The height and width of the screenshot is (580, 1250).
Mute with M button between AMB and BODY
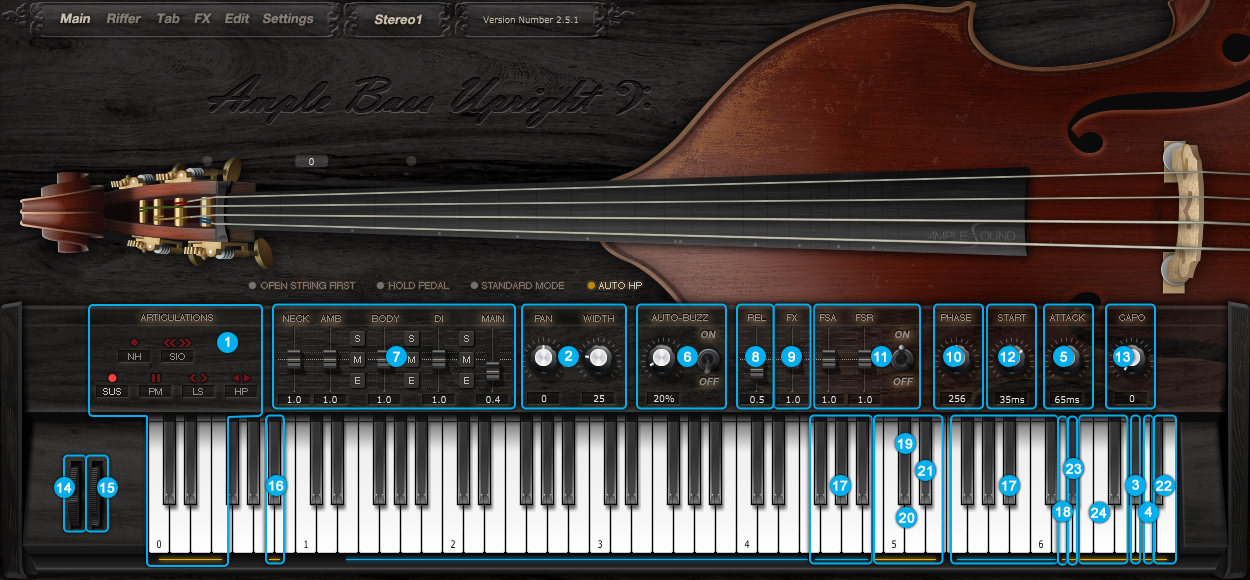(357, 359)
